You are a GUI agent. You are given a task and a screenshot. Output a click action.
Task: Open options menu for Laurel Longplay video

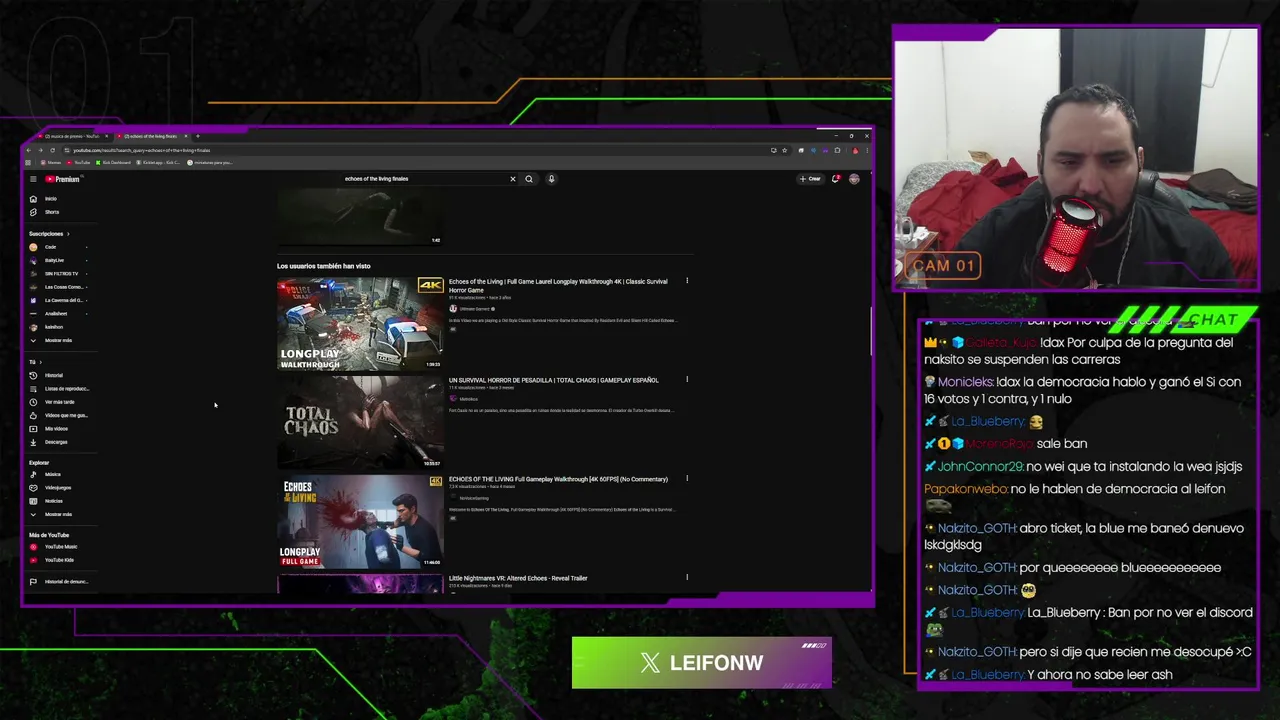coord(687,281)
